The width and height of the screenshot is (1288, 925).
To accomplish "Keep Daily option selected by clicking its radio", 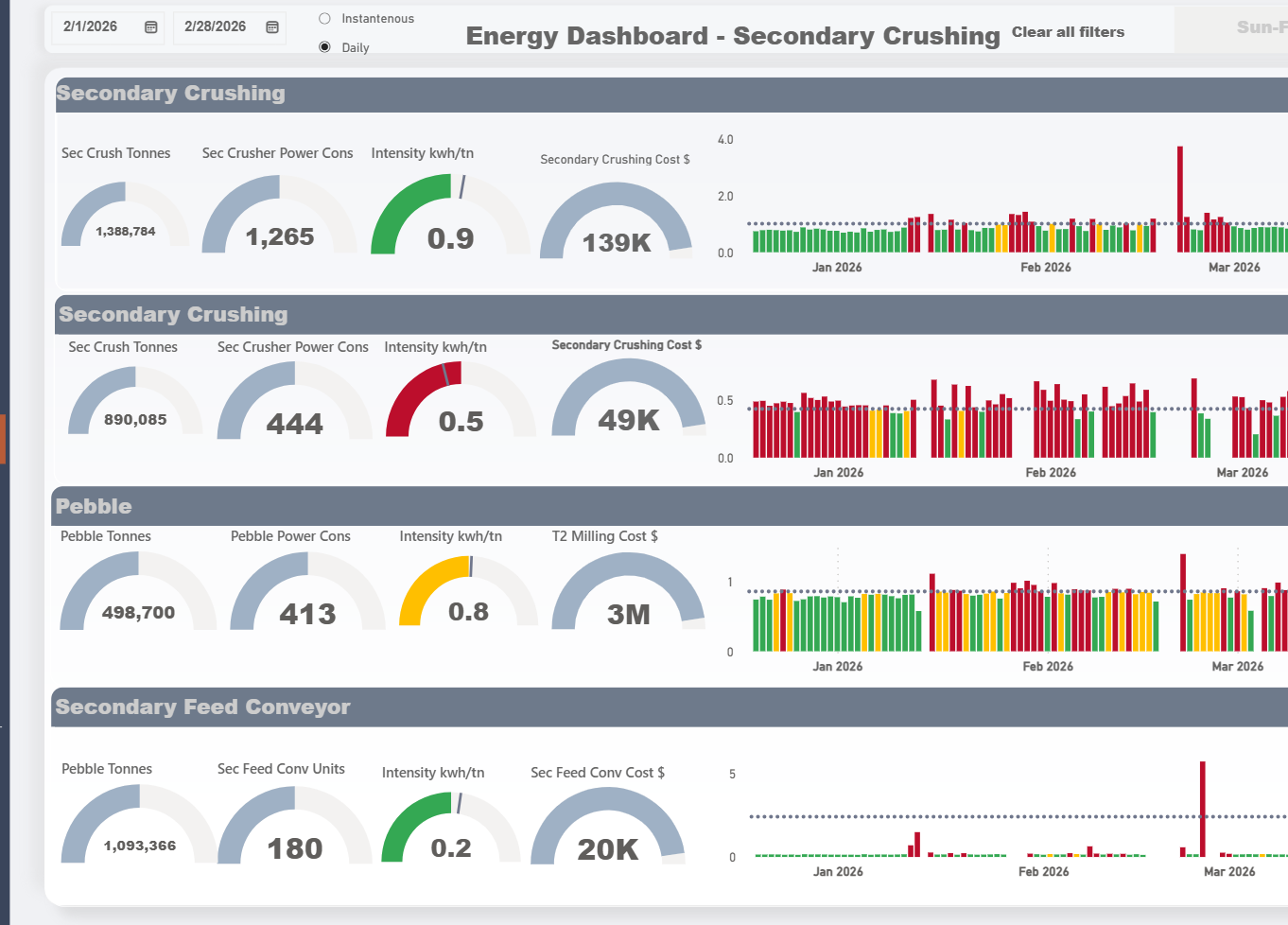I will coord(324,46).
